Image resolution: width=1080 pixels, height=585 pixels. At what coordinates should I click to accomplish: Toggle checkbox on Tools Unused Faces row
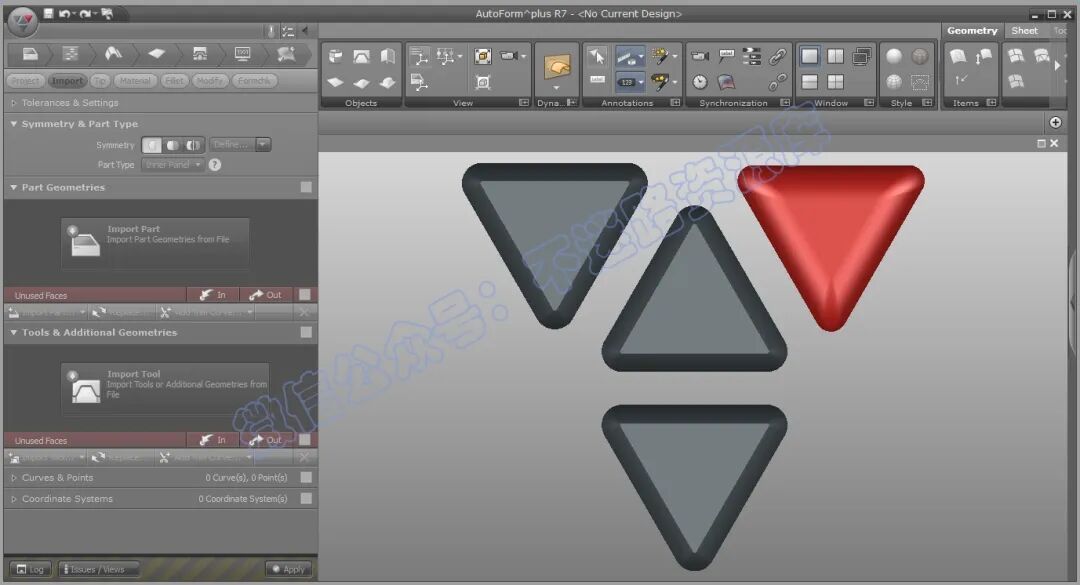coord(304,440)
